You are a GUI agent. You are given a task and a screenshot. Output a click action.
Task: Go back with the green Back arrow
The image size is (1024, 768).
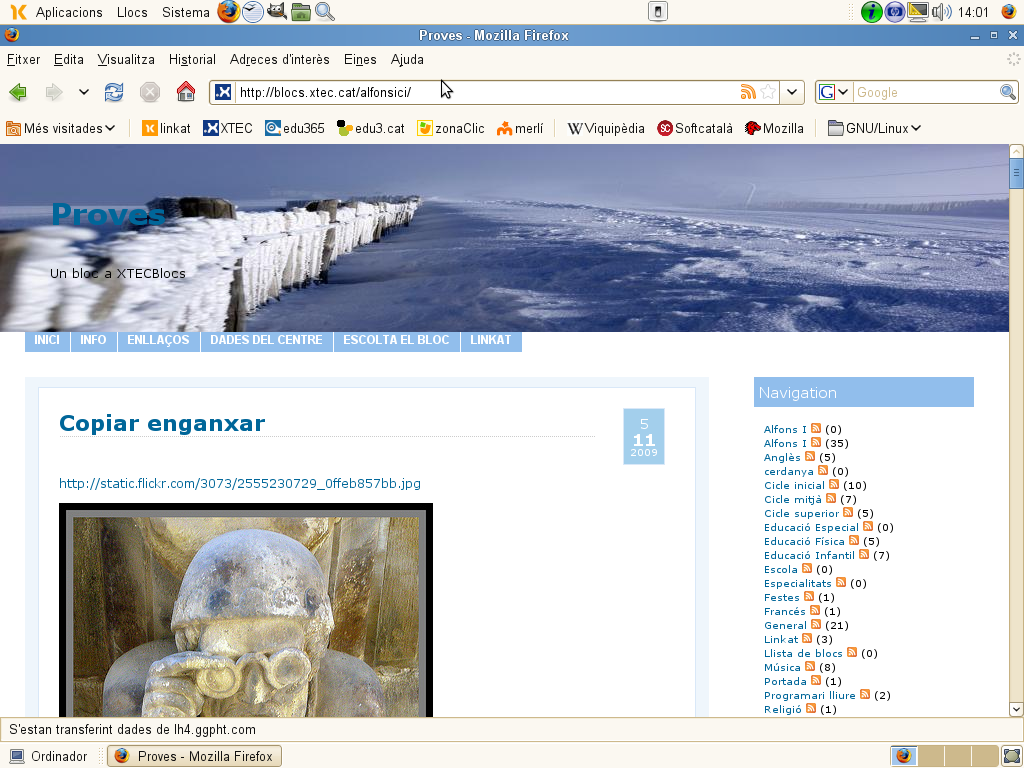tap(18, 92)
